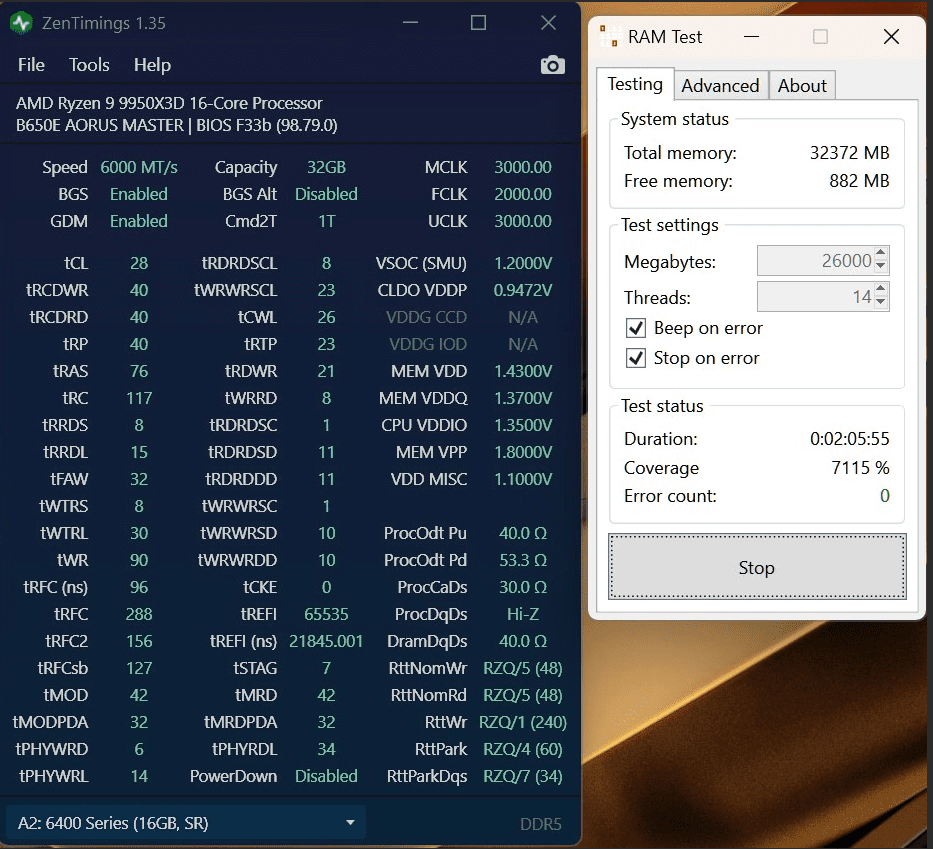Click the Cmd2T value 1T
Screen dimensions: 933x849
(x=326, y=221)
